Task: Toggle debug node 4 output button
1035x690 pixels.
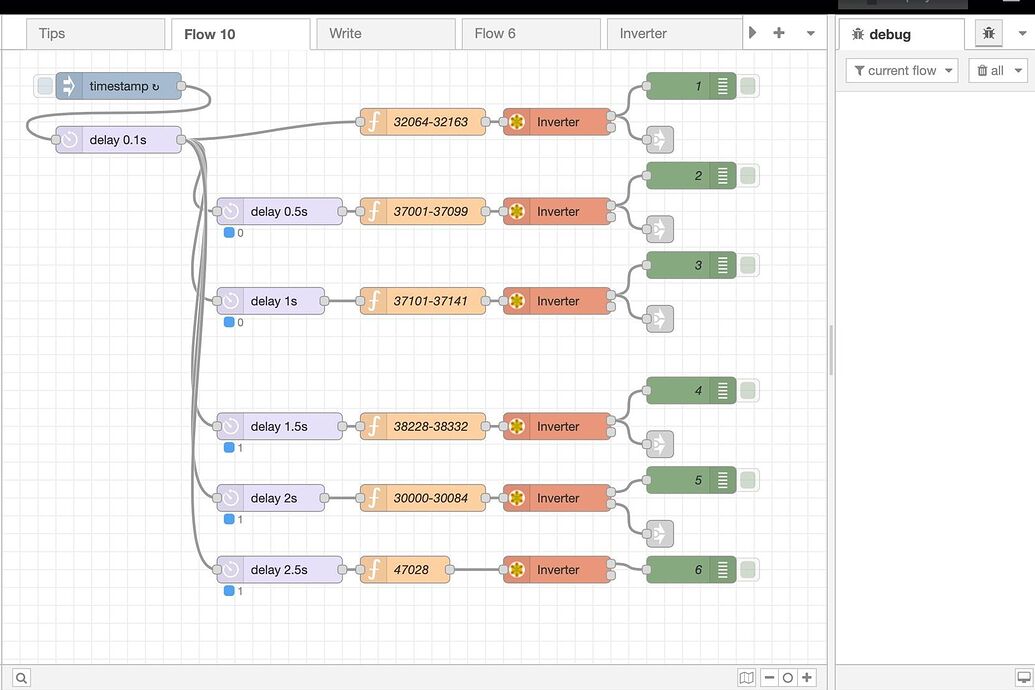Action: point(748,391)
